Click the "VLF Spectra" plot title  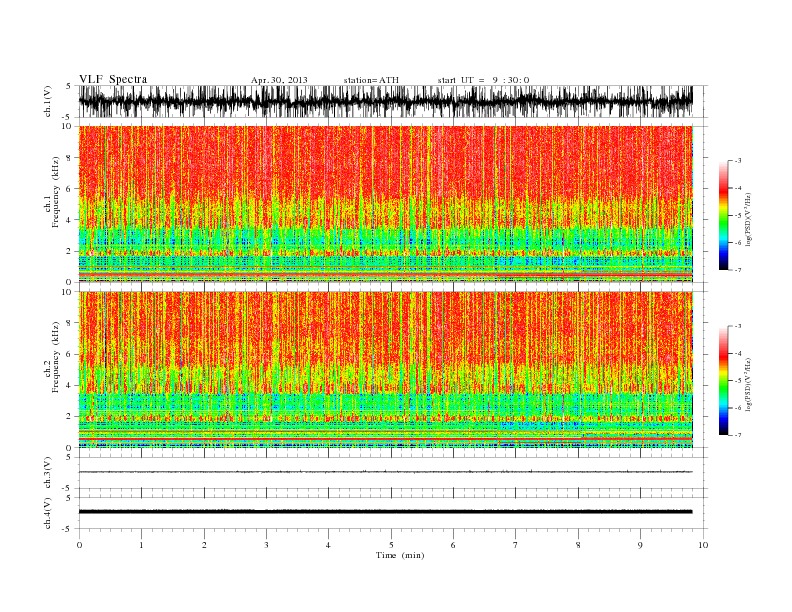[x=113, y=79]
